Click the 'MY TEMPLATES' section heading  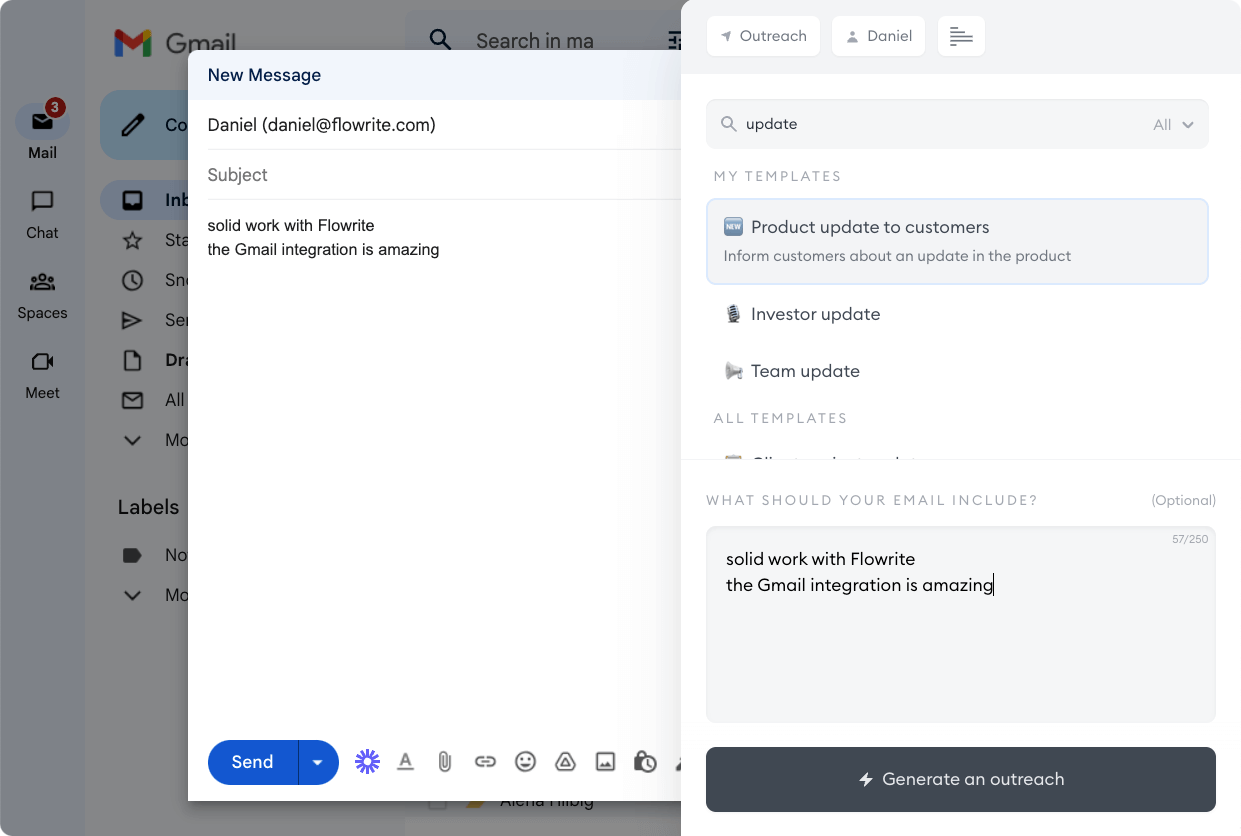(x=777, y=176)
